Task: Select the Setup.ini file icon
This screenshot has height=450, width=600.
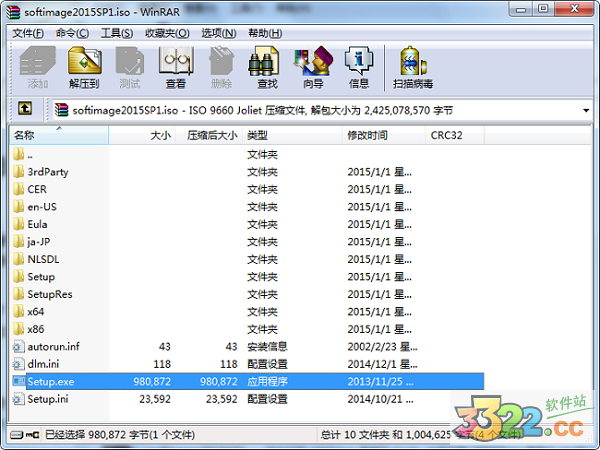Action: (x=18, y=399)
